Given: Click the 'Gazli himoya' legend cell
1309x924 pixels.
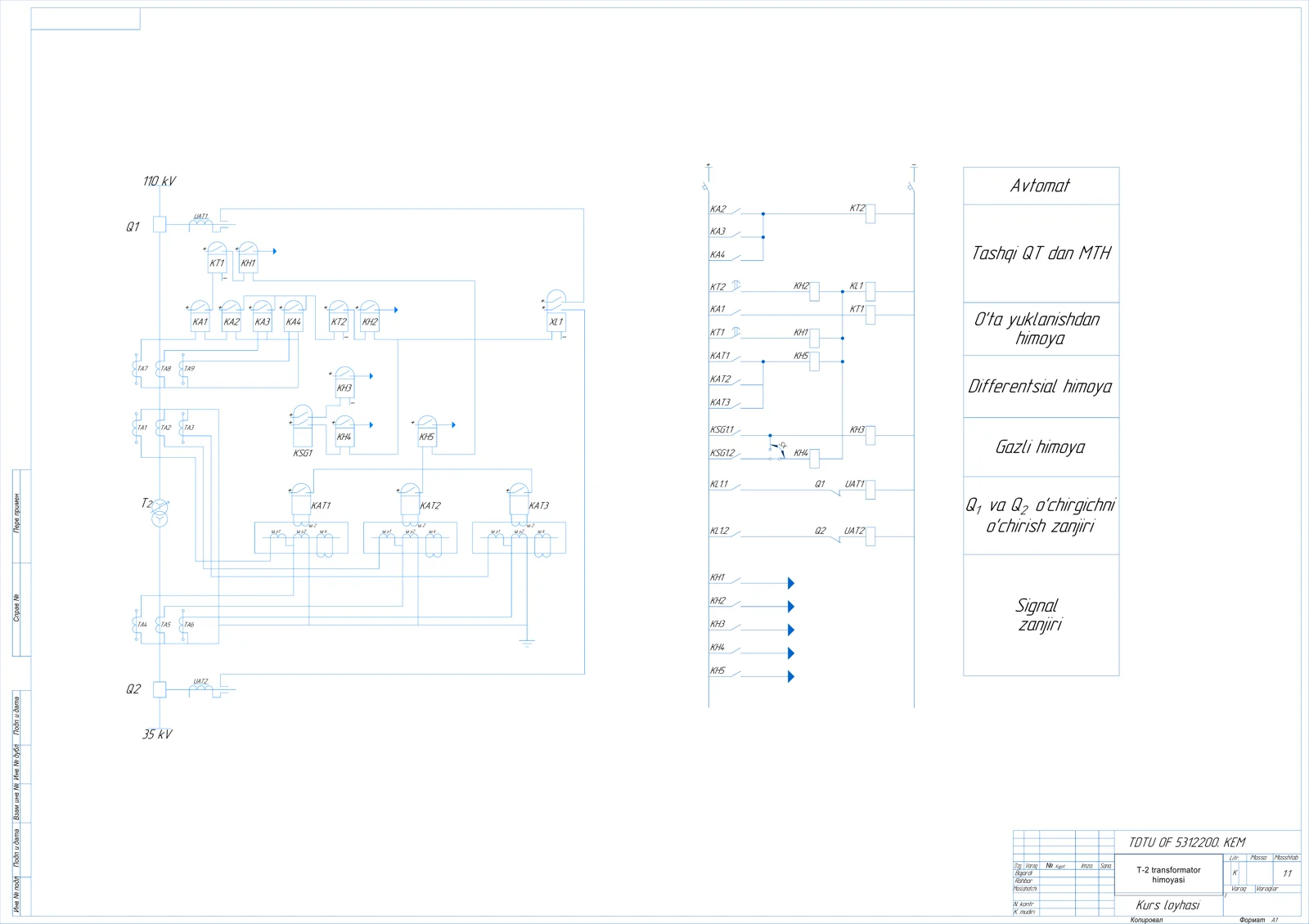Looking at the screenshot, I should click(1041, 447).
